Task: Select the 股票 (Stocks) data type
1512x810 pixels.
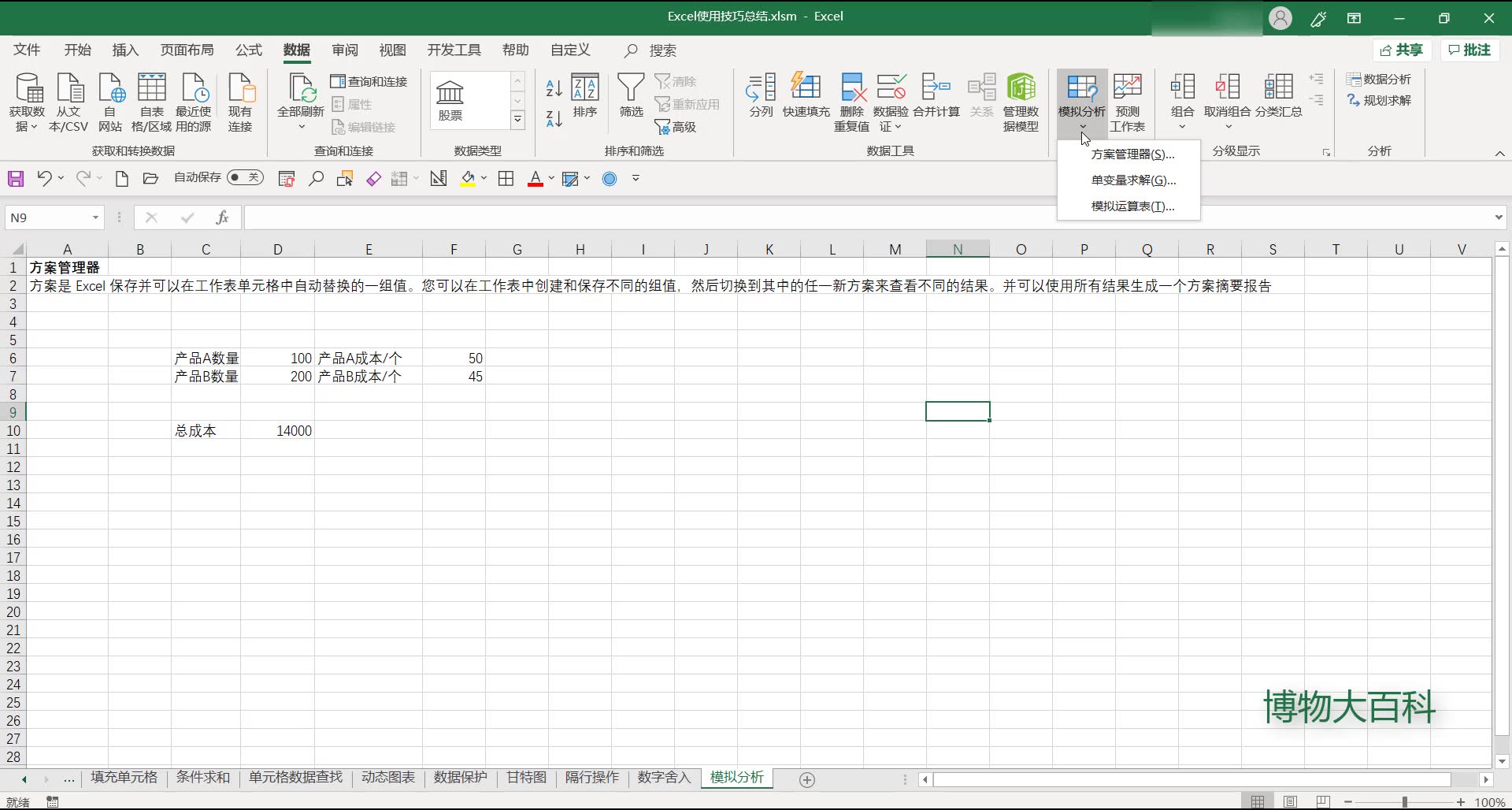Action: pyautogui.click(x=450, y=101)
